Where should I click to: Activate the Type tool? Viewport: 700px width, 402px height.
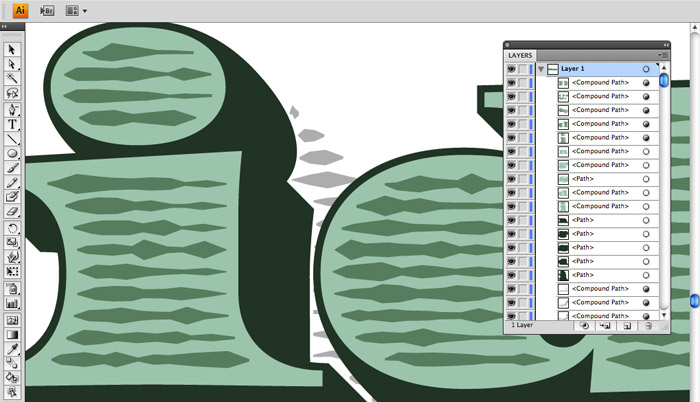(x=13, y=124)
